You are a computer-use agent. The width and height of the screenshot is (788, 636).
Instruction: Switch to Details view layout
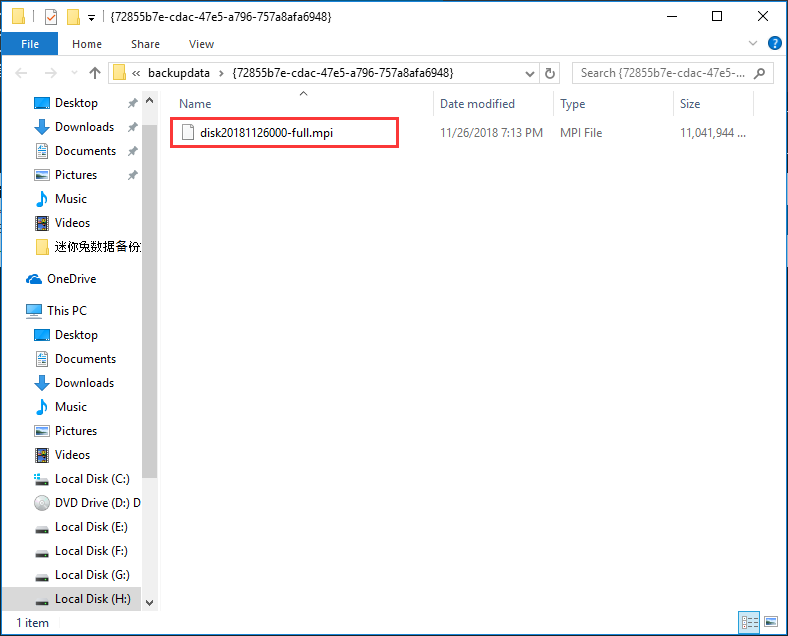[x=749, y=622]
